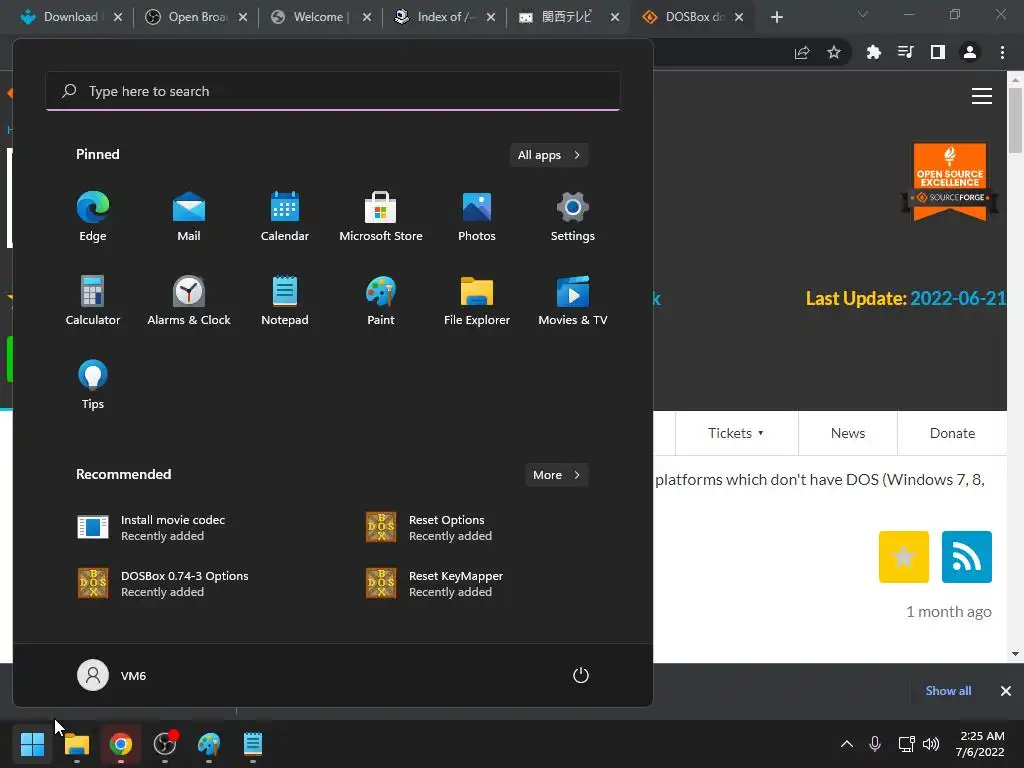This screenshot has height=768, width=1024.
Task: Open the VM6 user account menu
Action: coord(112,675)
